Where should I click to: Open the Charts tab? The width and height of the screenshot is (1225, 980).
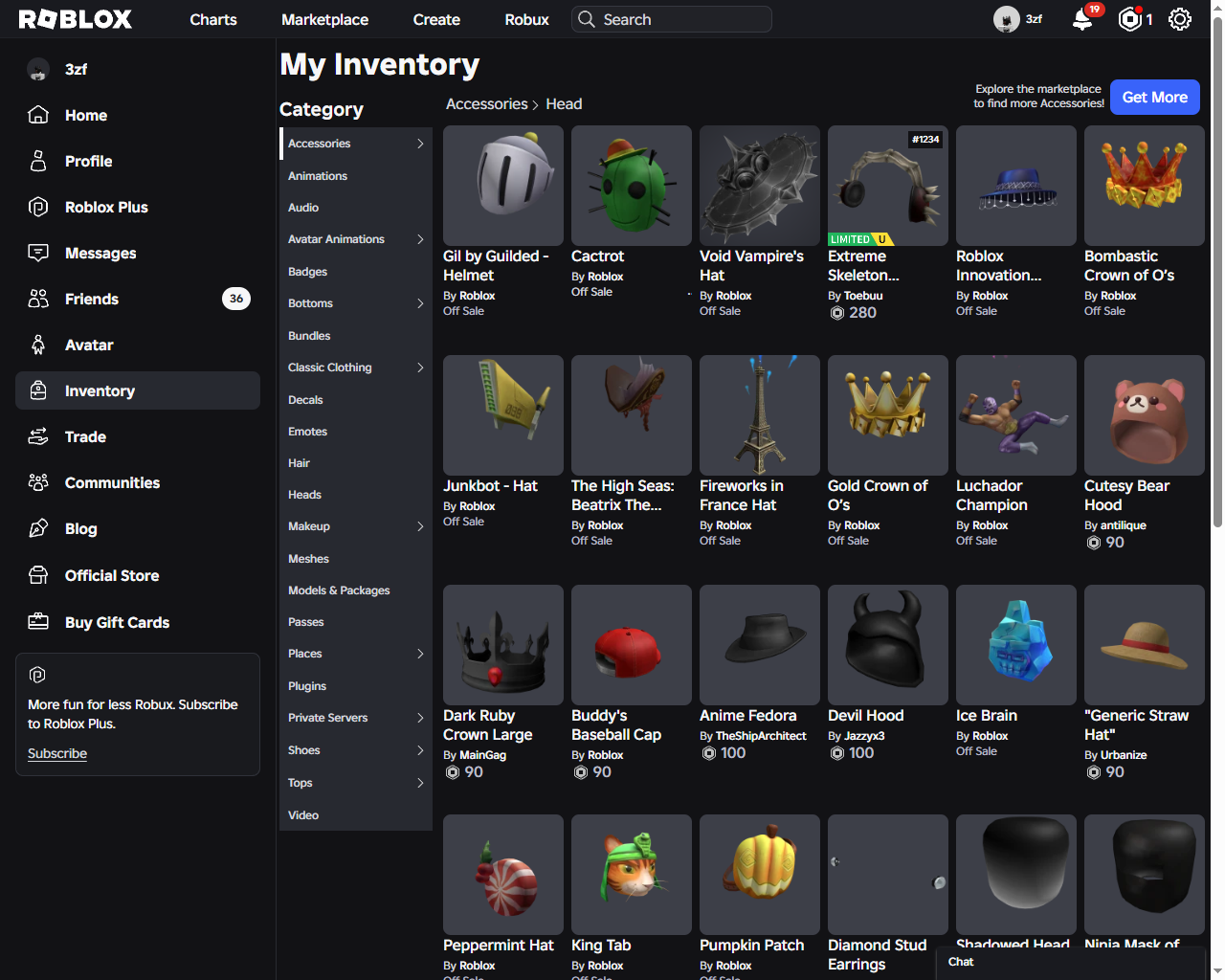pyautogui.click(x=213, y=19)
